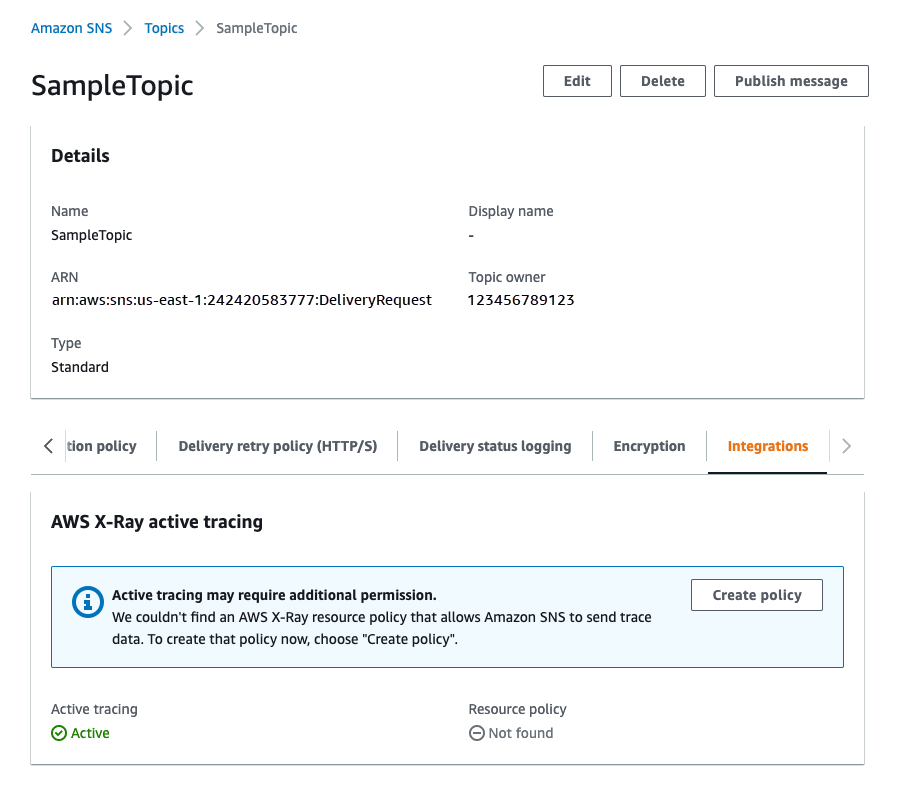Open the Delivery status logging tab
899x812 pixels.
(x=495, y=446)
